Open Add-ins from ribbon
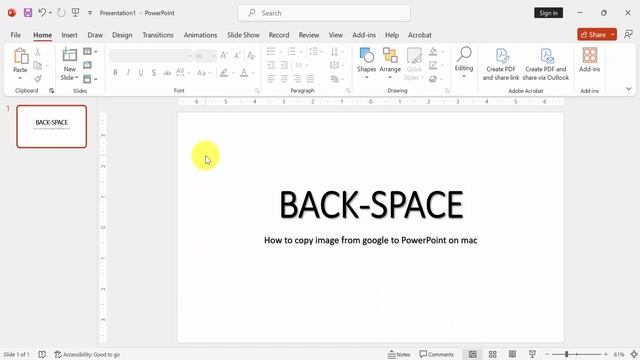 click(589, 60)
